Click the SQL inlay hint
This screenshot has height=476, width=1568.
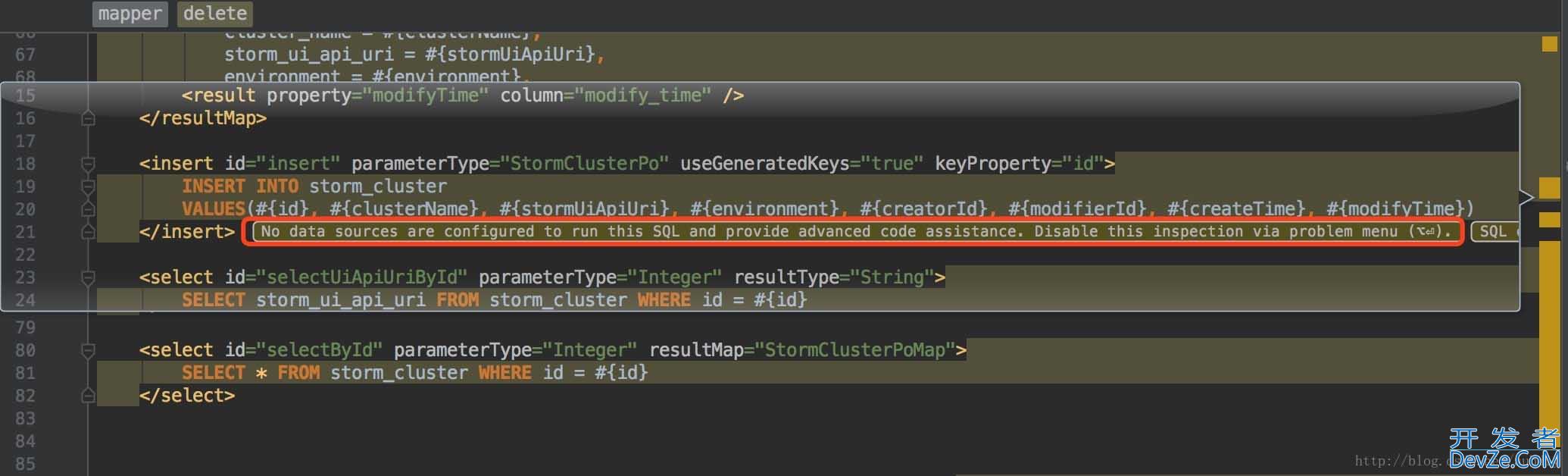pyautogui.click(x=1494, y=232)
